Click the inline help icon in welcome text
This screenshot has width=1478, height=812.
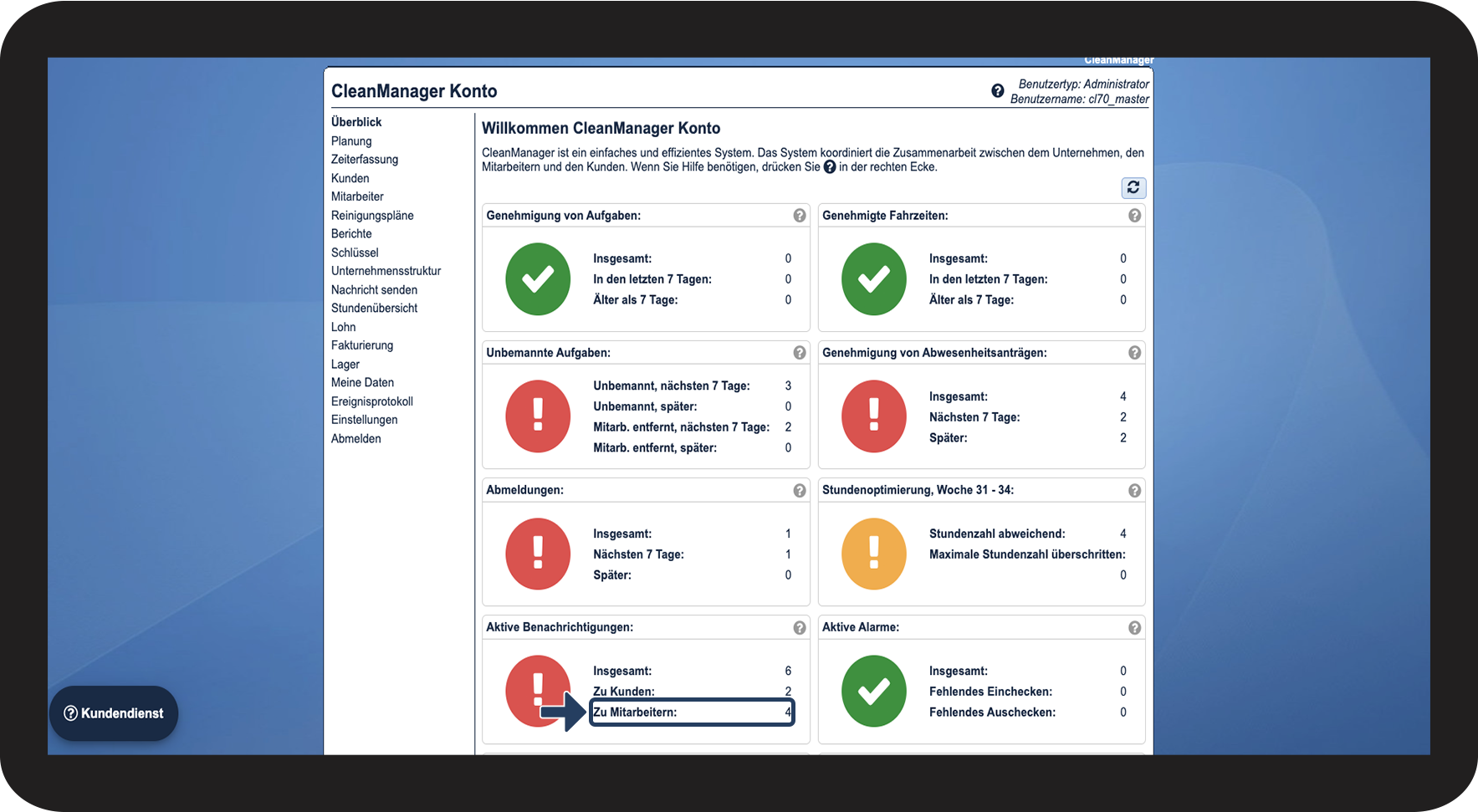[830, 167]
